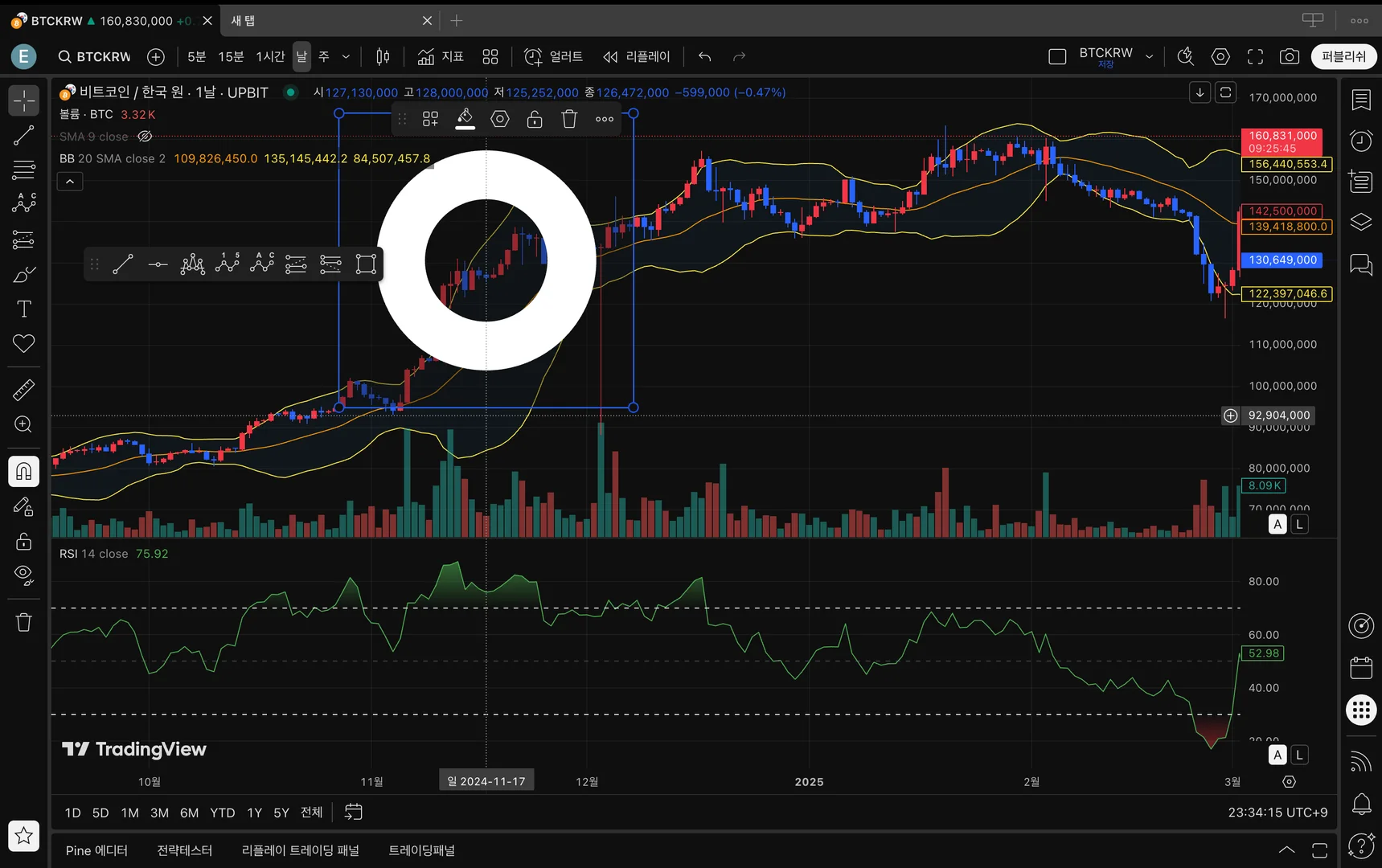The height and width of the screenshot is (868, 1382).
Task: Choose the text annotation tool
Action: pyautogui.click(x=24, y=309)
